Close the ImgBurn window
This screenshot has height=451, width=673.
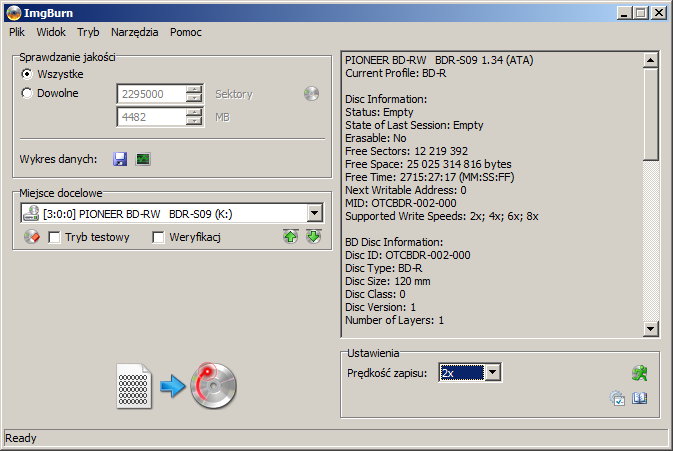(659, 13)
